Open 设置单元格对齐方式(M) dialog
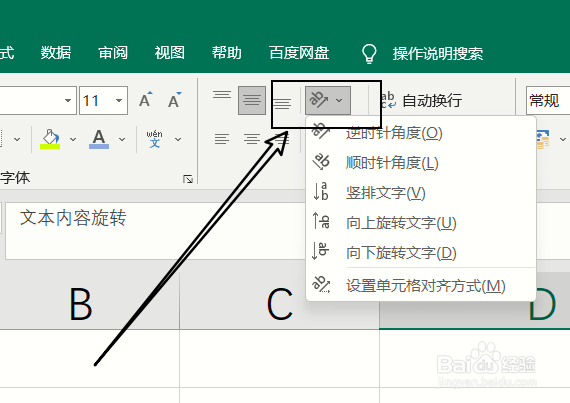Screen dimensions: 570x403 click(x=421, y=285)
